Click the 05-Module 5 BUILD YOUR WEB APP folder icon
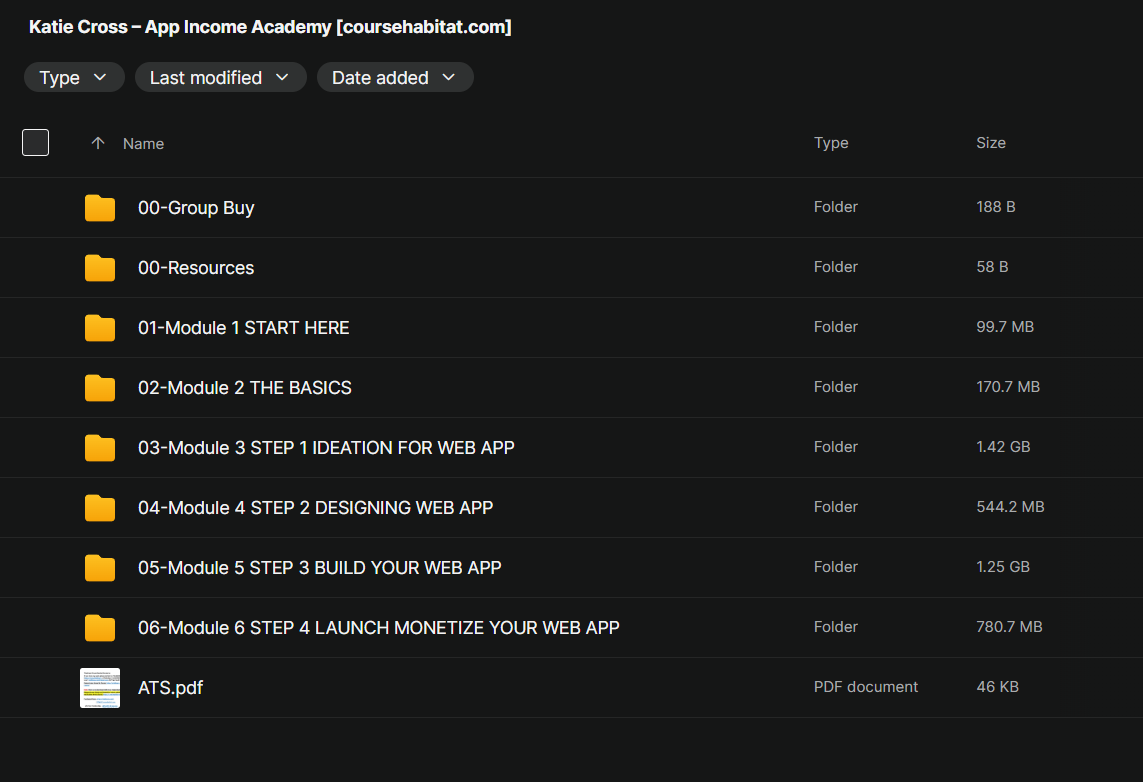The width and height of the screenshot is (1143, 782). pos(100,568)
